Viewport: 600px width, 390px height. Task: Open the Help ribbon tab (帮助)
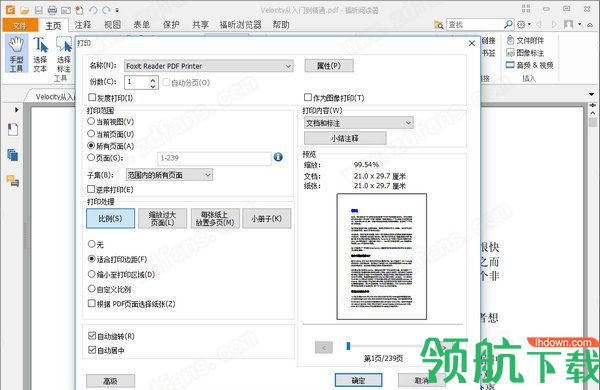[281, 25]
